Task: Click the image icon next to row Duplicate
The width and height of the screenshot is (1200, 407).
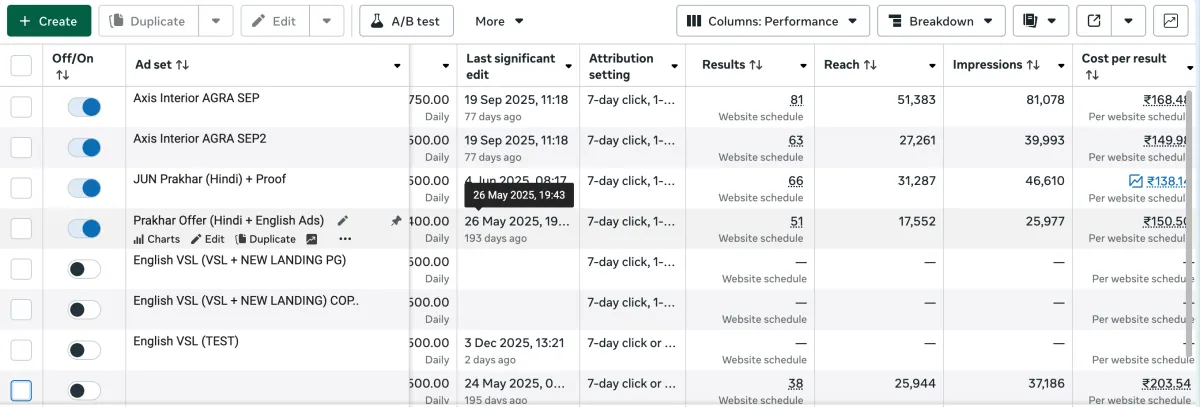Action: [312, 239]
